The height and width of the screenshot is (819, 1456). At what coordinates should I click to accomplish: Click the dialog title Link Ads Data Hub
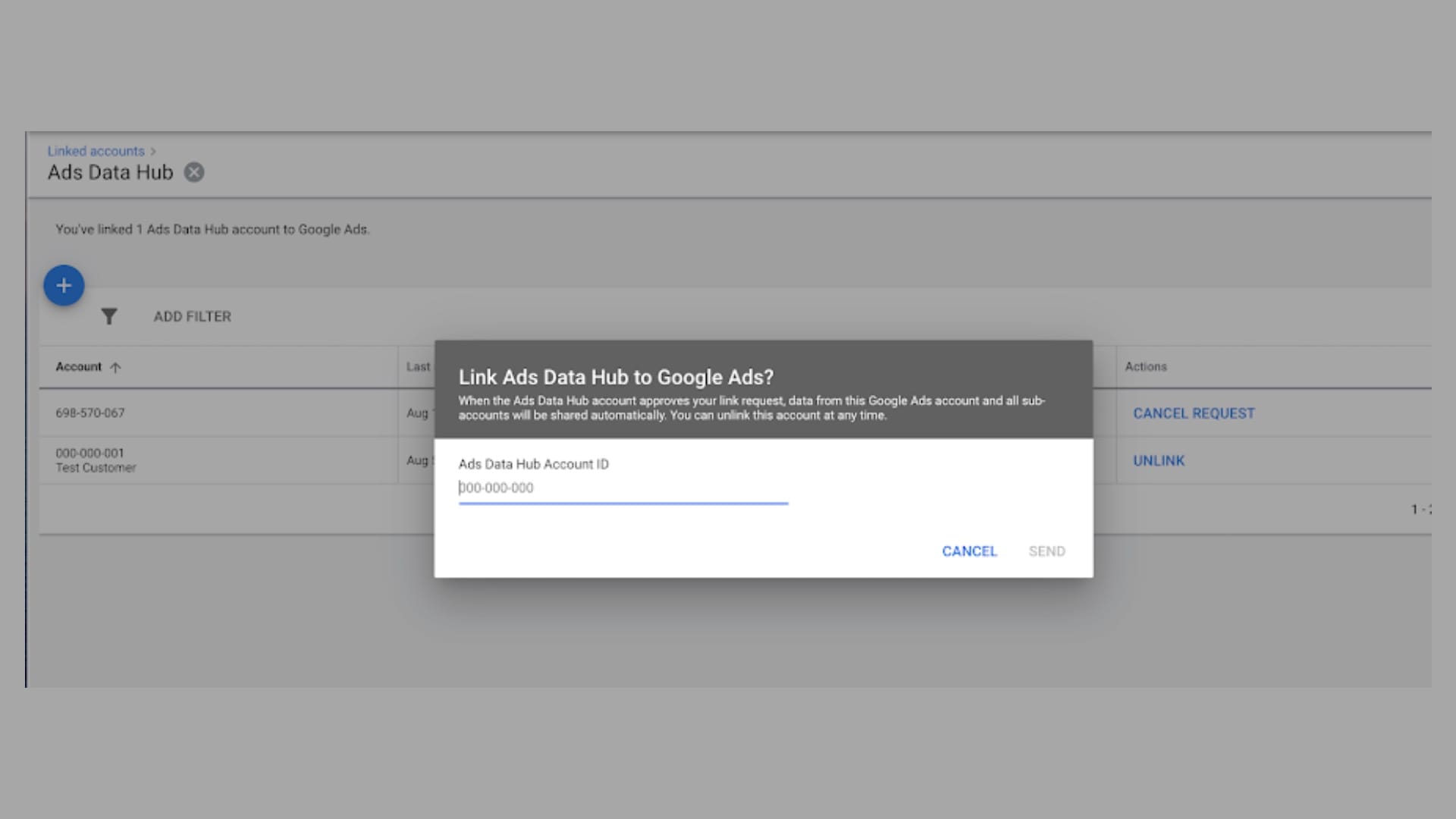pos(616,377)
